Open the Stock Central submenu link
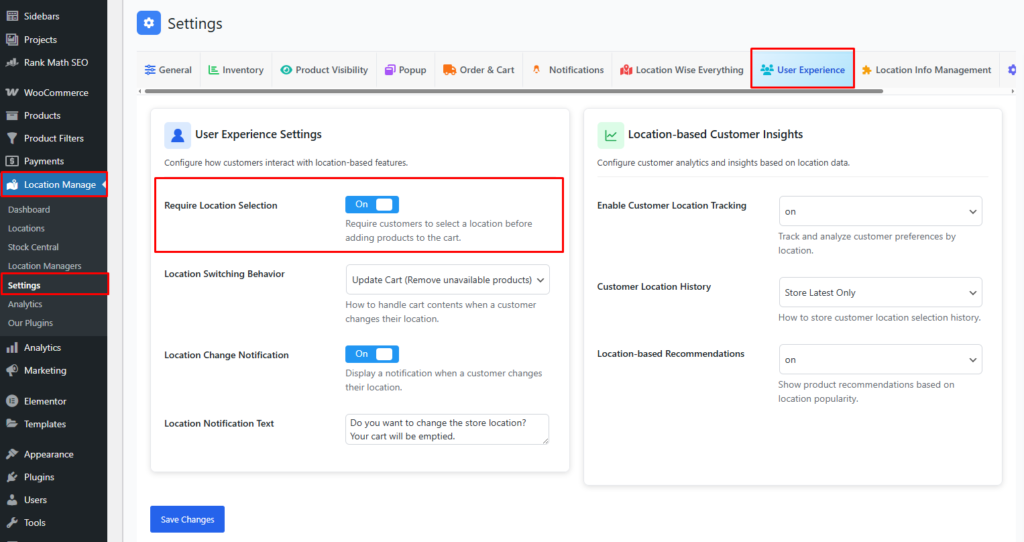Viewport: 1024px width, 542px height. 33,247
